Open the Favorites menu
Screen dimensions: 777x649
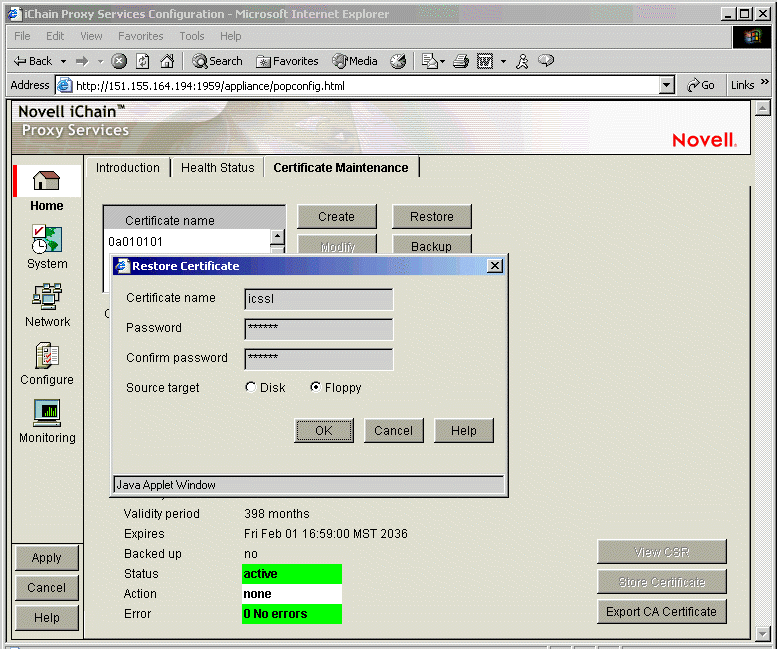[140, 36]
